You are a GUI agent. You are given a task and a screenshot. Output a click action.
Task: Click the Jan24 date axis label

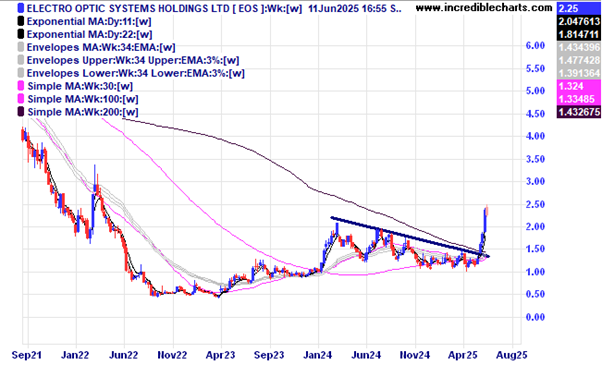(x=318, y=355)
